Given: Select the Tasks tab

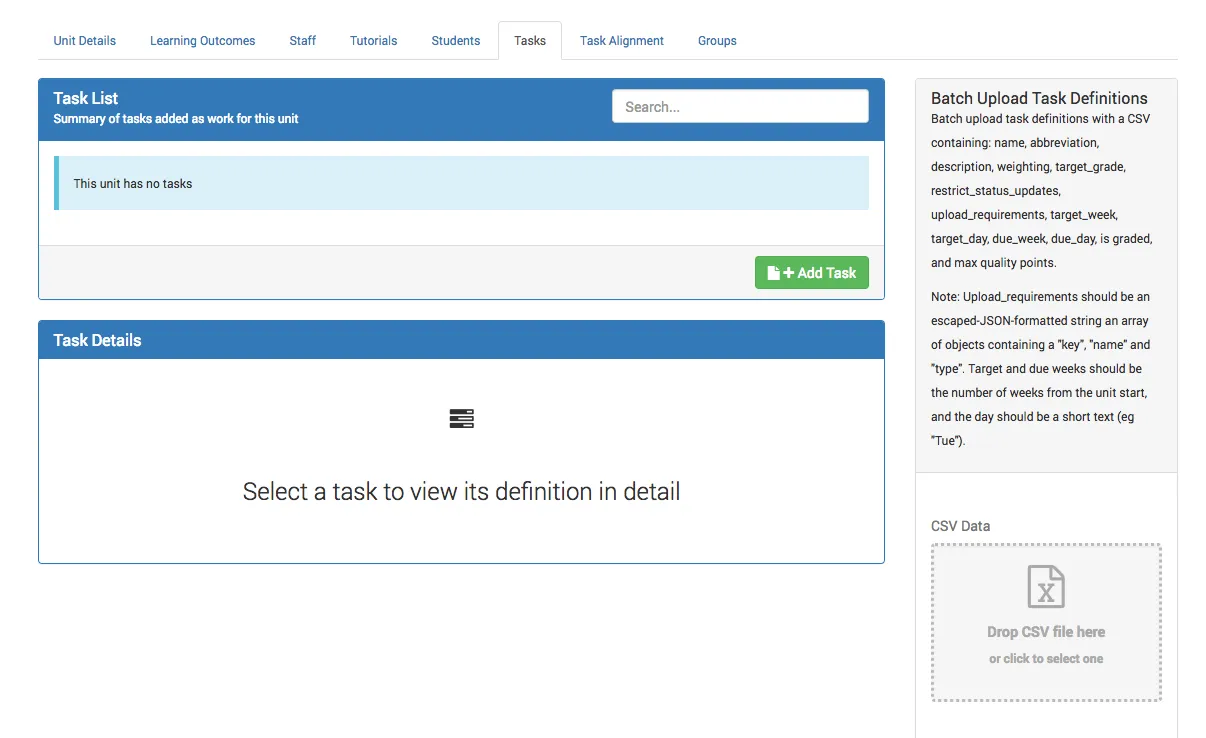Looking at the screenshot, I should coord(529,40).
